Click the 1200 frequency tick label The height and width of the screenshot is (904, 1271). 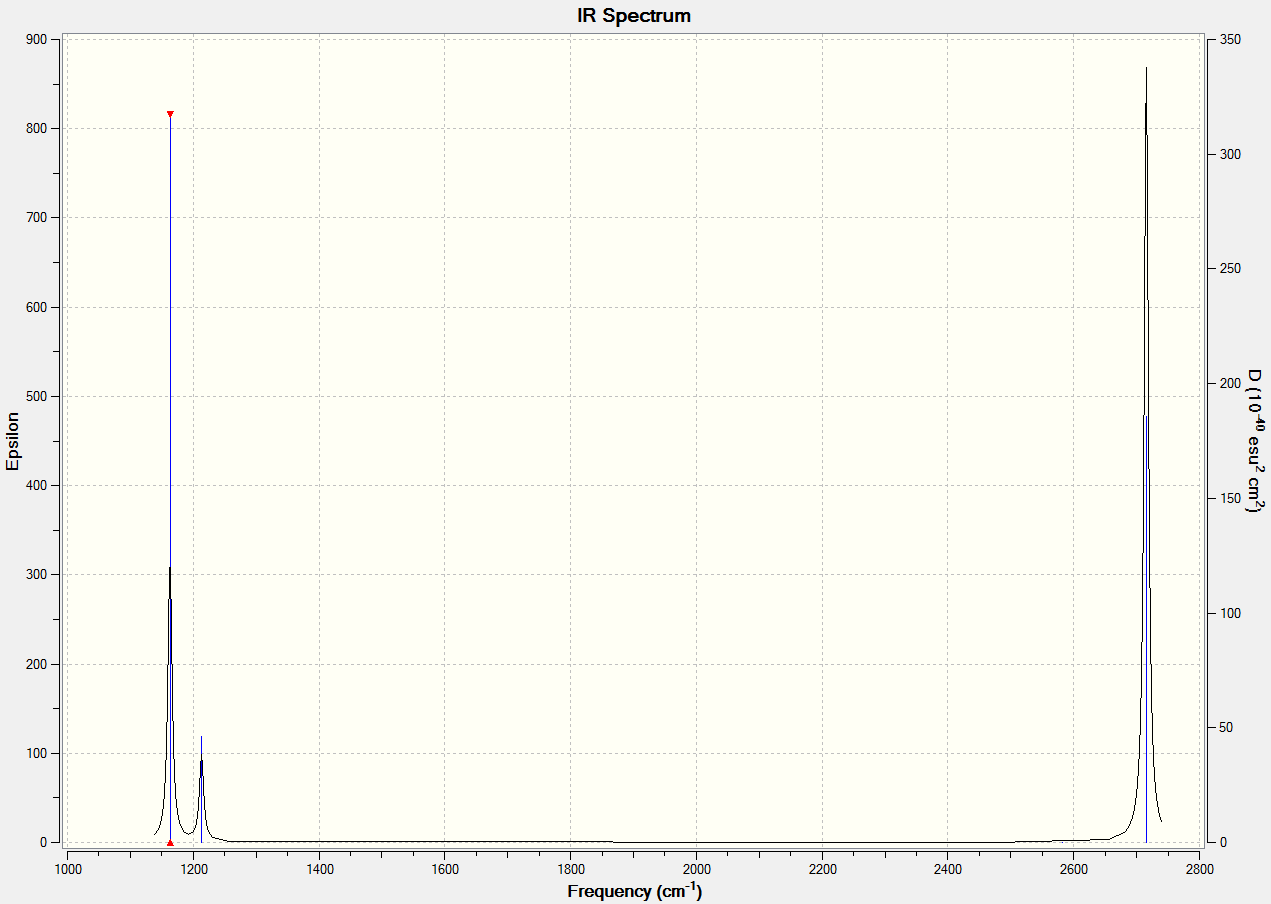(x=193, y=868)
